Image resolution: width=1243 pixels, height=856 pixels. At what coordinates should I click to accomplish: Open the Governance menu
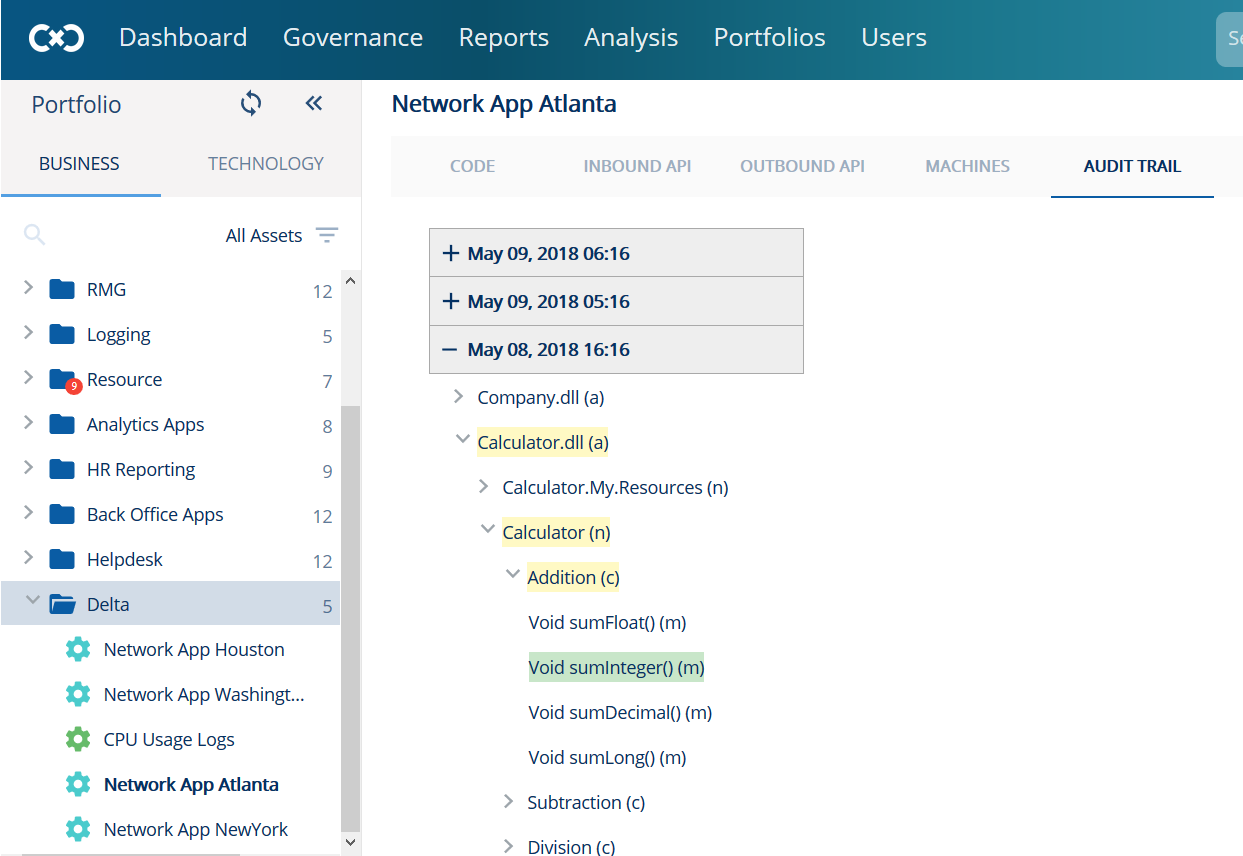(353, 38)
